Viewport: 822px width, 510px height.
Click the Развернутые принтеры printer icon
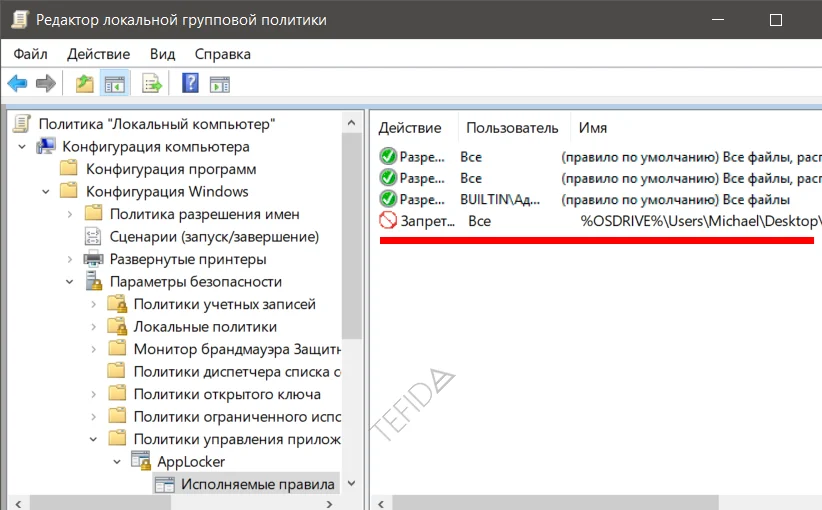click(93, 259)
